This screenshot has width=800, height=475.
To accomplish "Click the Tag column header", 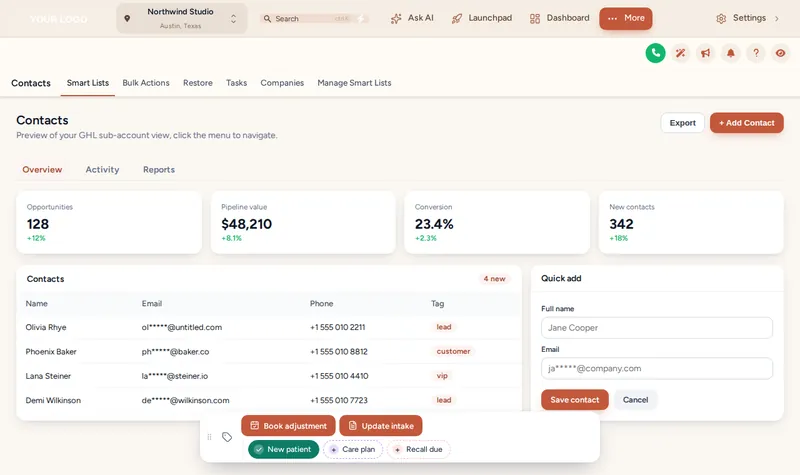I will [x=437, y=304].
